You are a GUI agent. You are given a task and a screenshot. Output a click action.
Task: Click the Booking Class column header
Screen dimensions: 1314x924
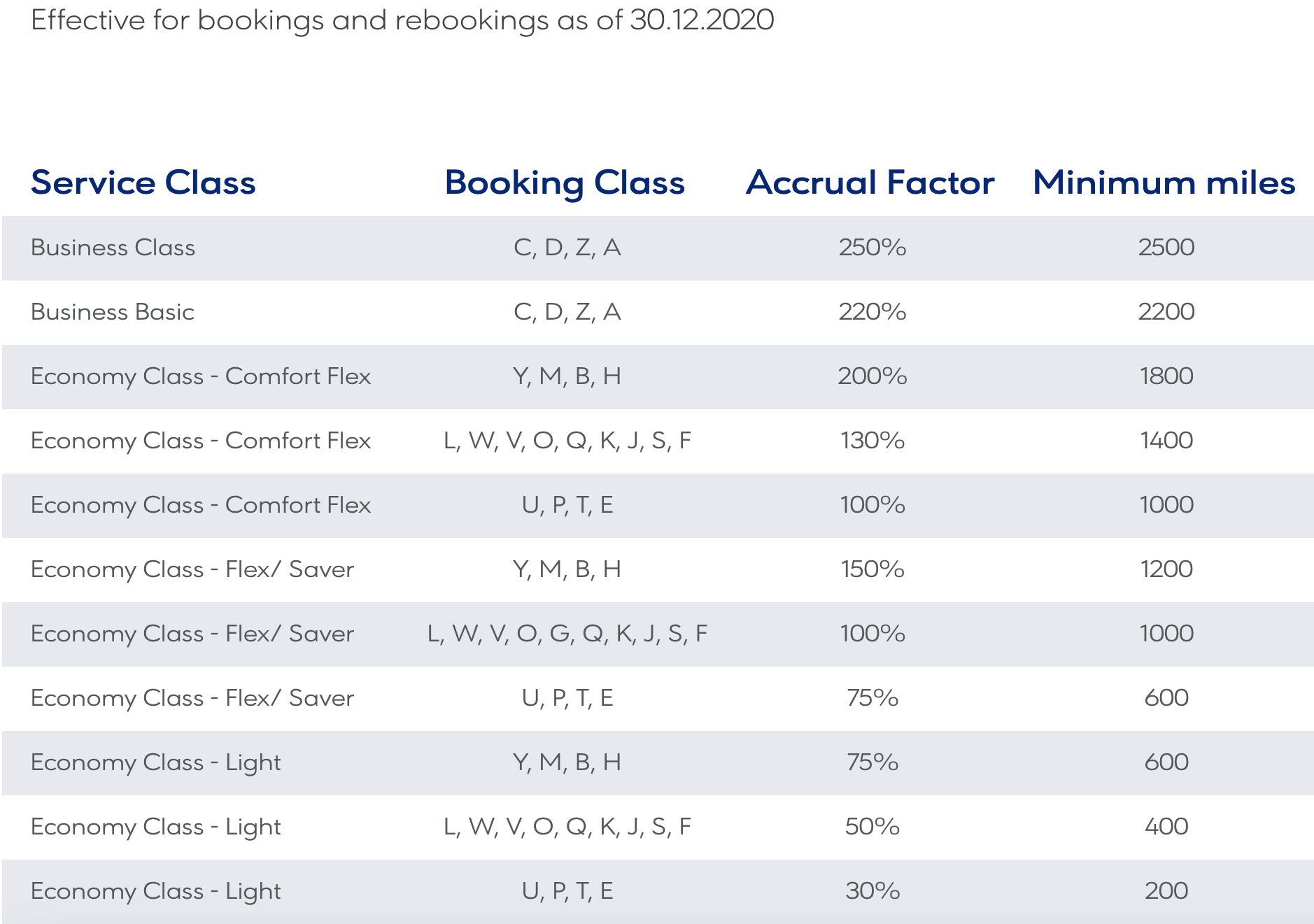(565, 183)
